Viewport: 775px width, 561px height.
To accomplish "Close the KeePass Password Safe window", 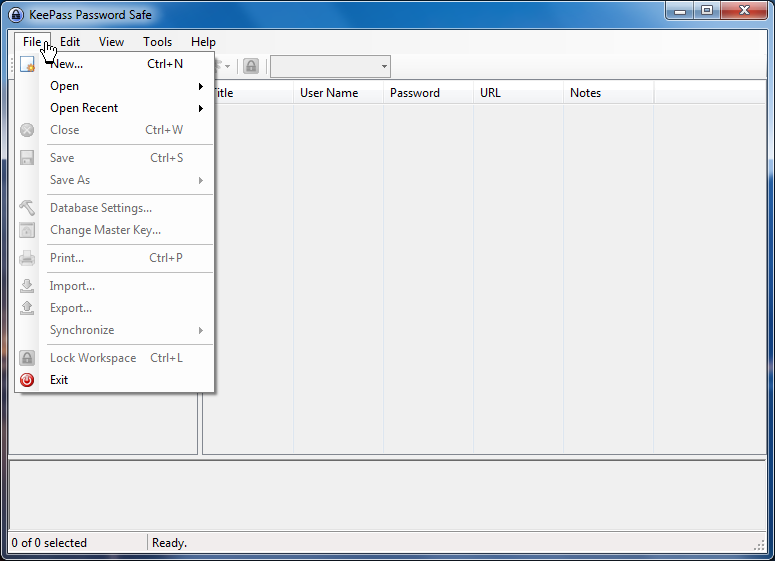I will click(744, 10).
